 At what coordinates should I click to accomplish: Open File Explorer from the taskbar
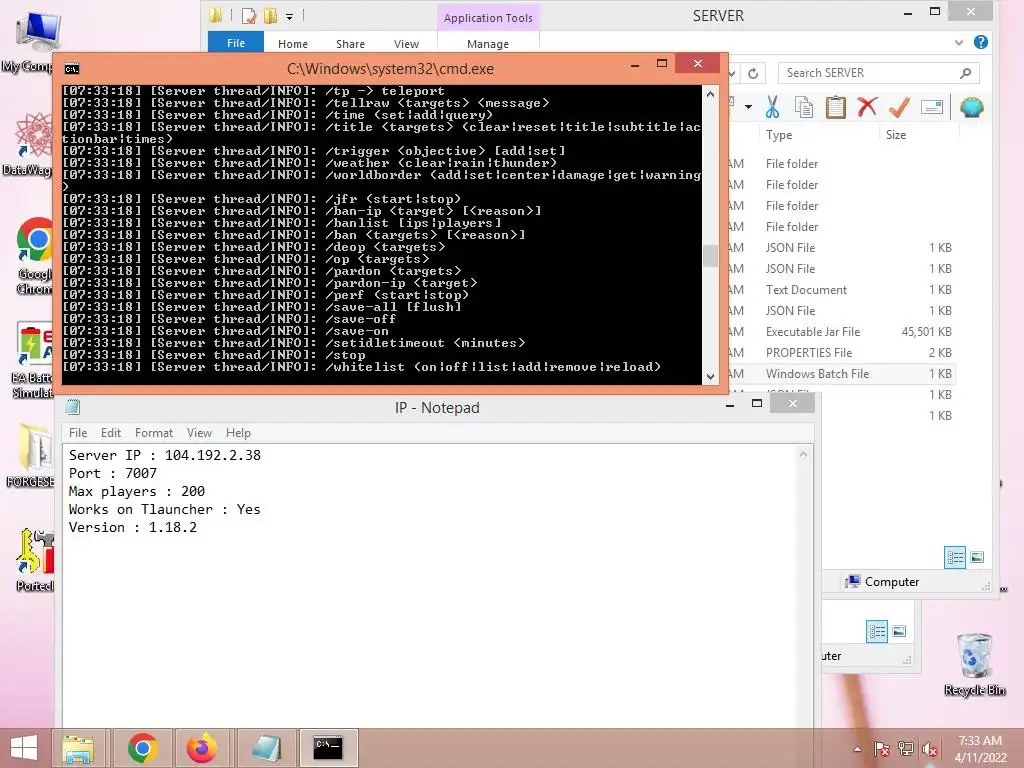pos(78,748)
